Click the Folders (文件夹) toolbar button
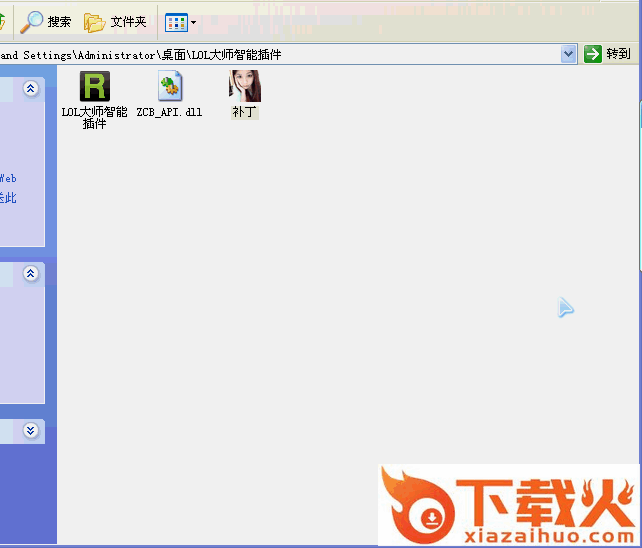This screenshot has width=642, height=548. [115, 22]
